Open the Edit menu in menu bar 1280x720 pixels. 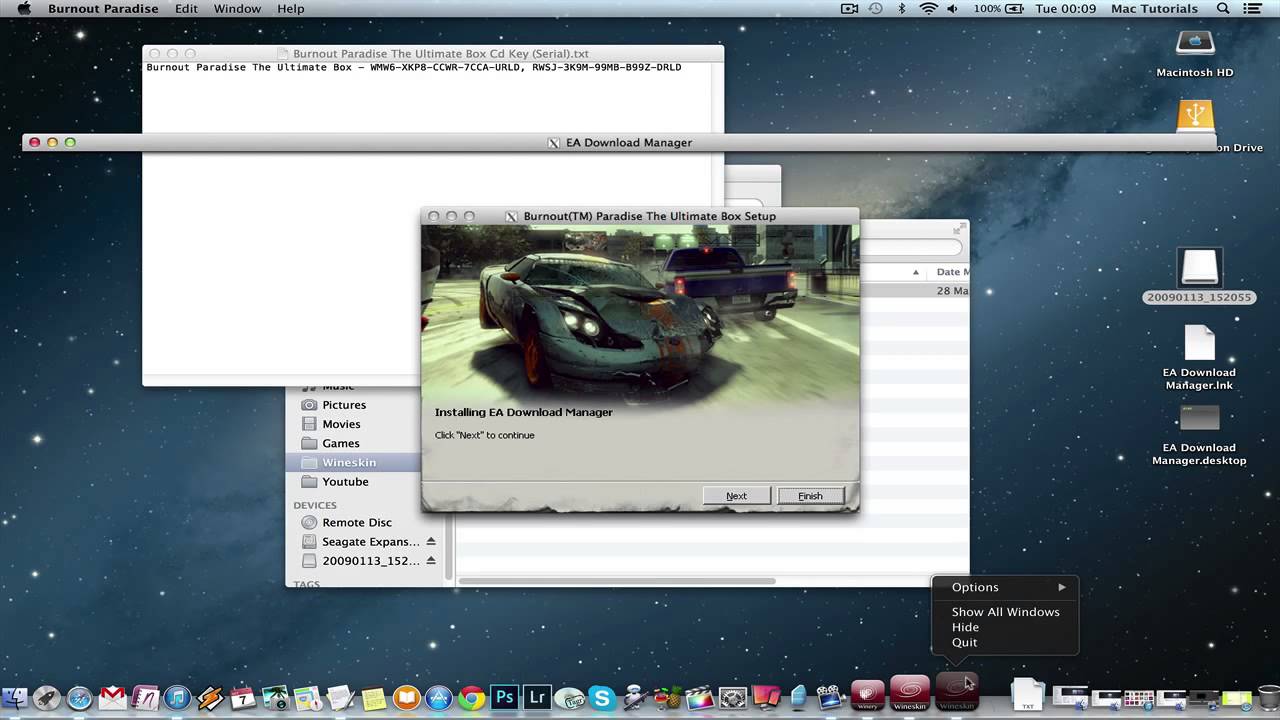point(186,9)
